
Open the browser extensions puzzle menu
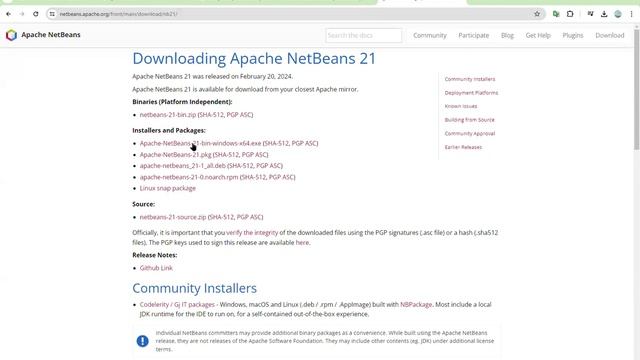click(x=570, y=14)
